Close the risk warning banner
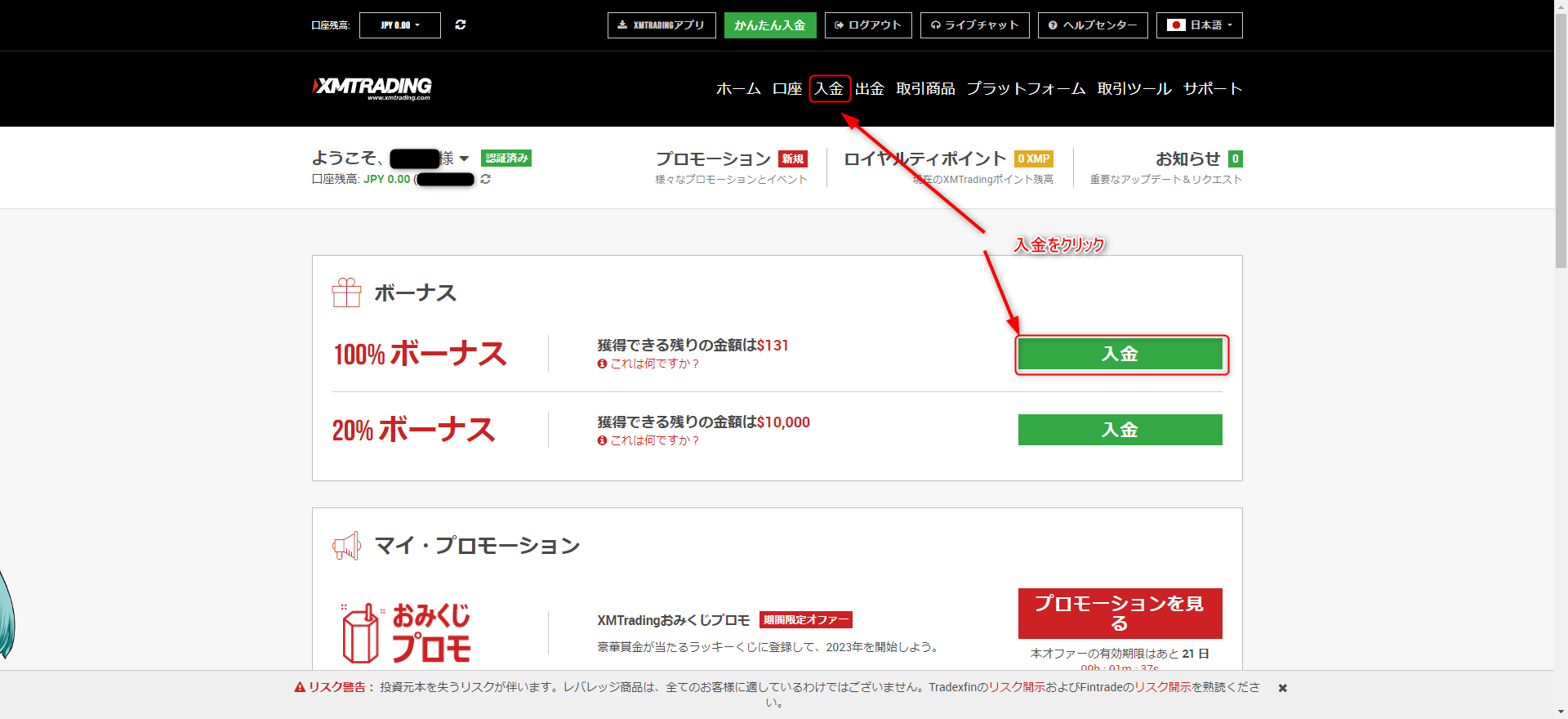The width and height of the screenshot is (1568, 719). (1282, 688)
